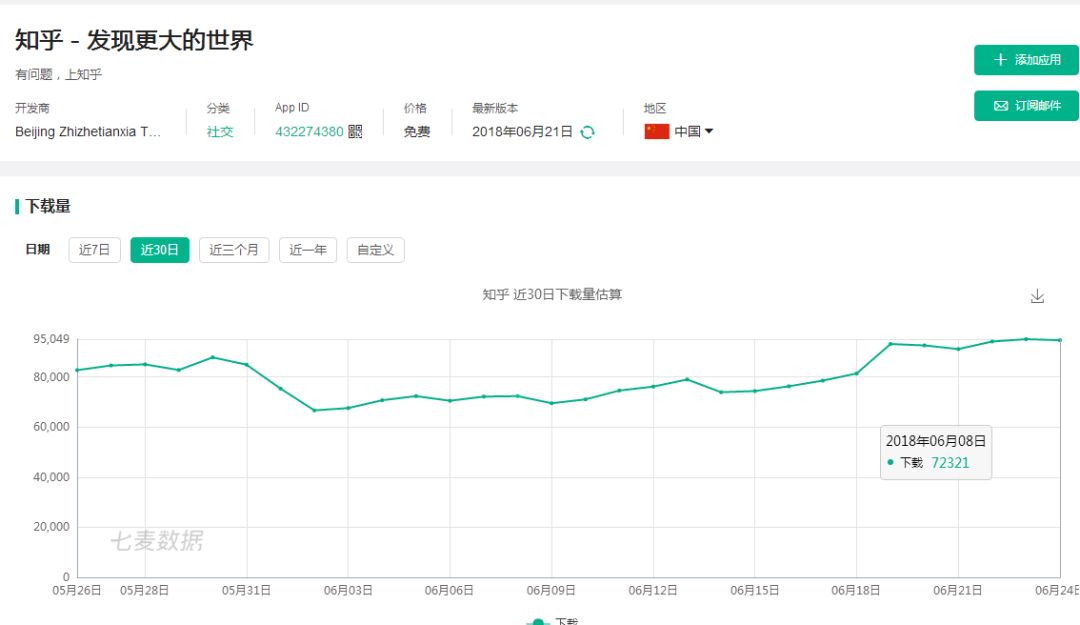Select the 近一年 date range

(x=308, y=249)
